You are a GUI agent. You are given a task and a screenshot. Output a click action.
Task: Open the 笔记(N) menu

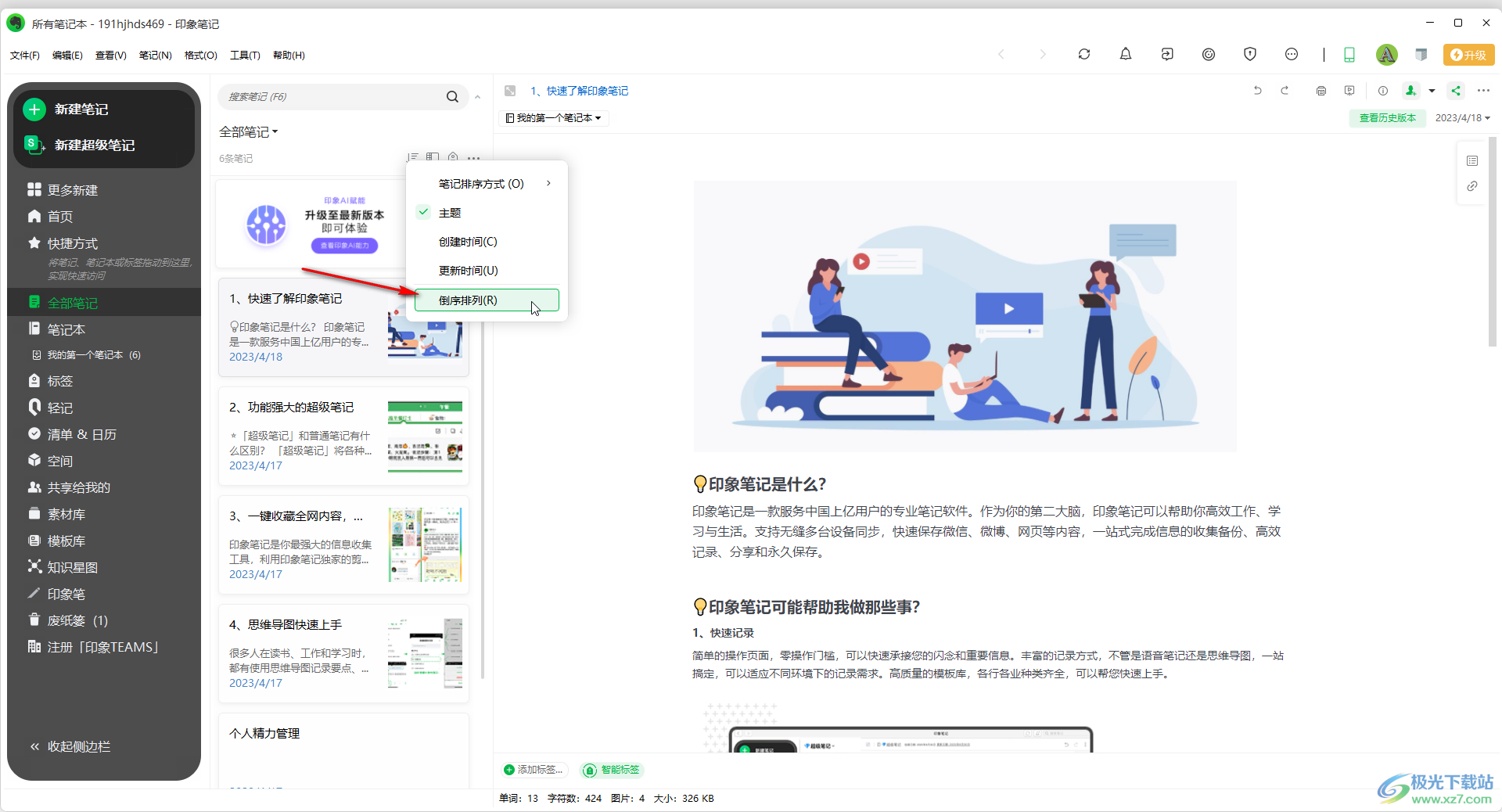[x=155, y=56]
